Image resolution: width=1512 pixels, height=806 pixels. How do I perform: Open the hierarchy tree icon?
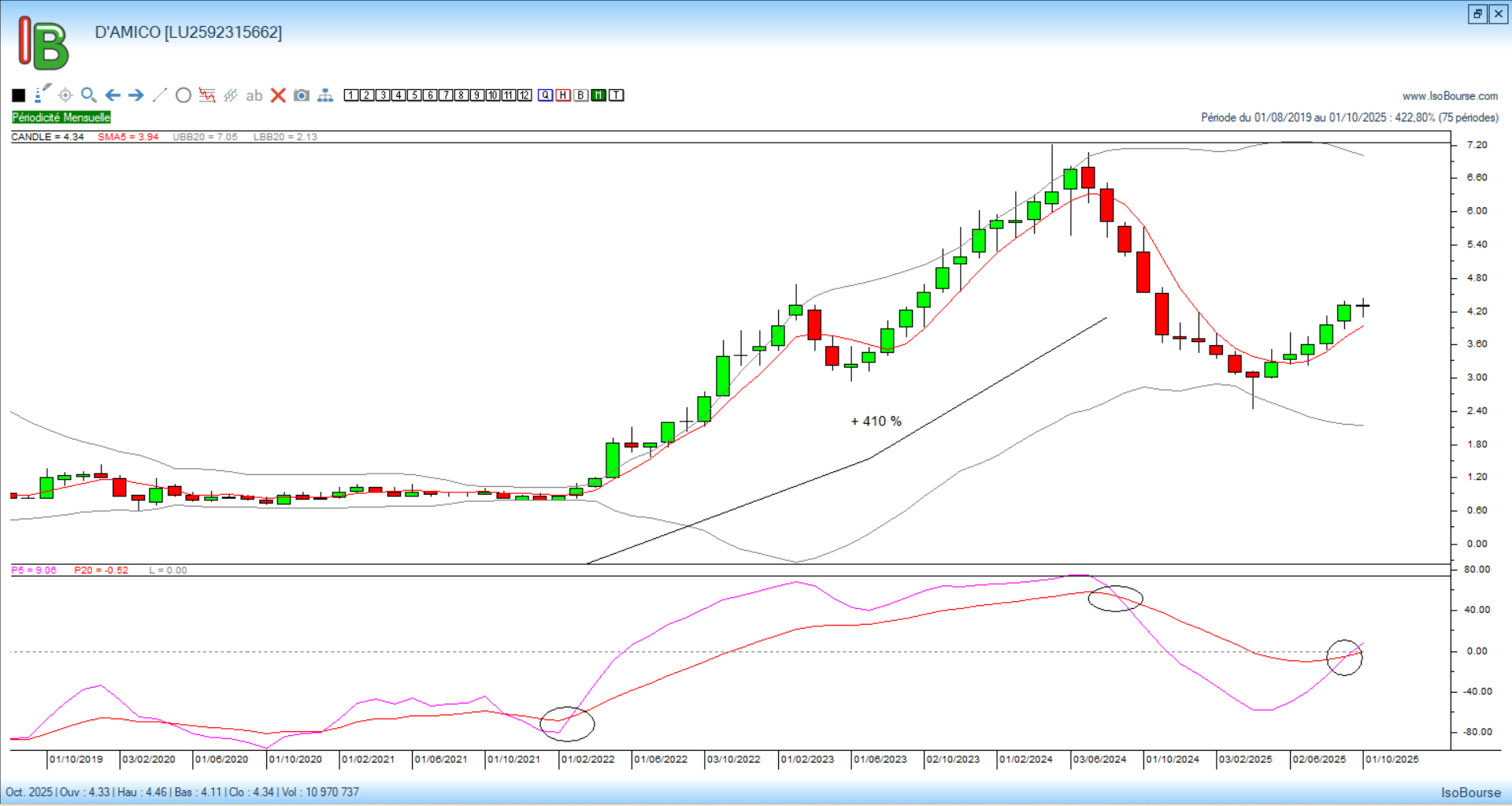325,95
